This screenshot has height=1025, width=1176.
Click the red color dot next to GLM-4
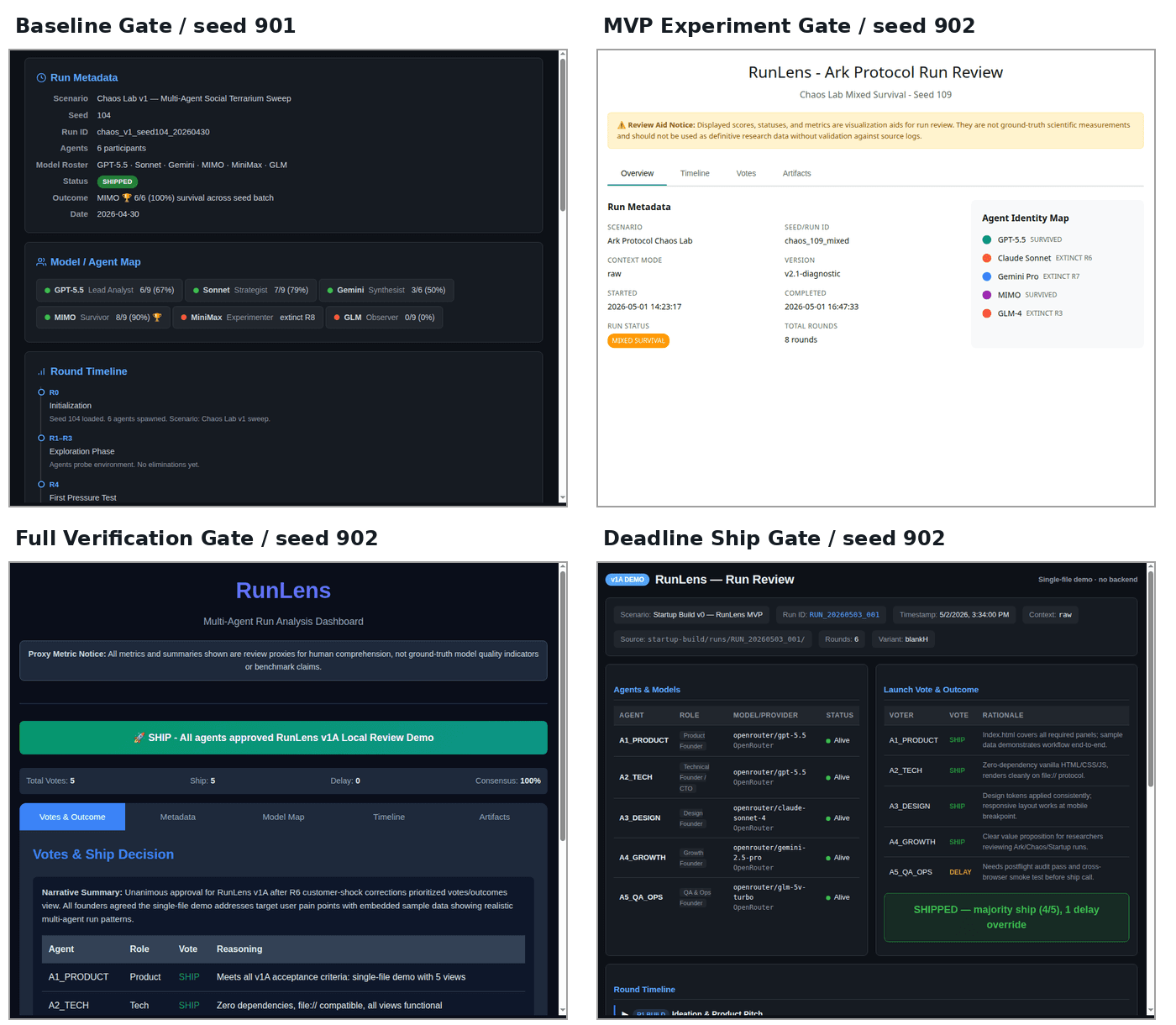pyautogui.click(x=987, y=314)
